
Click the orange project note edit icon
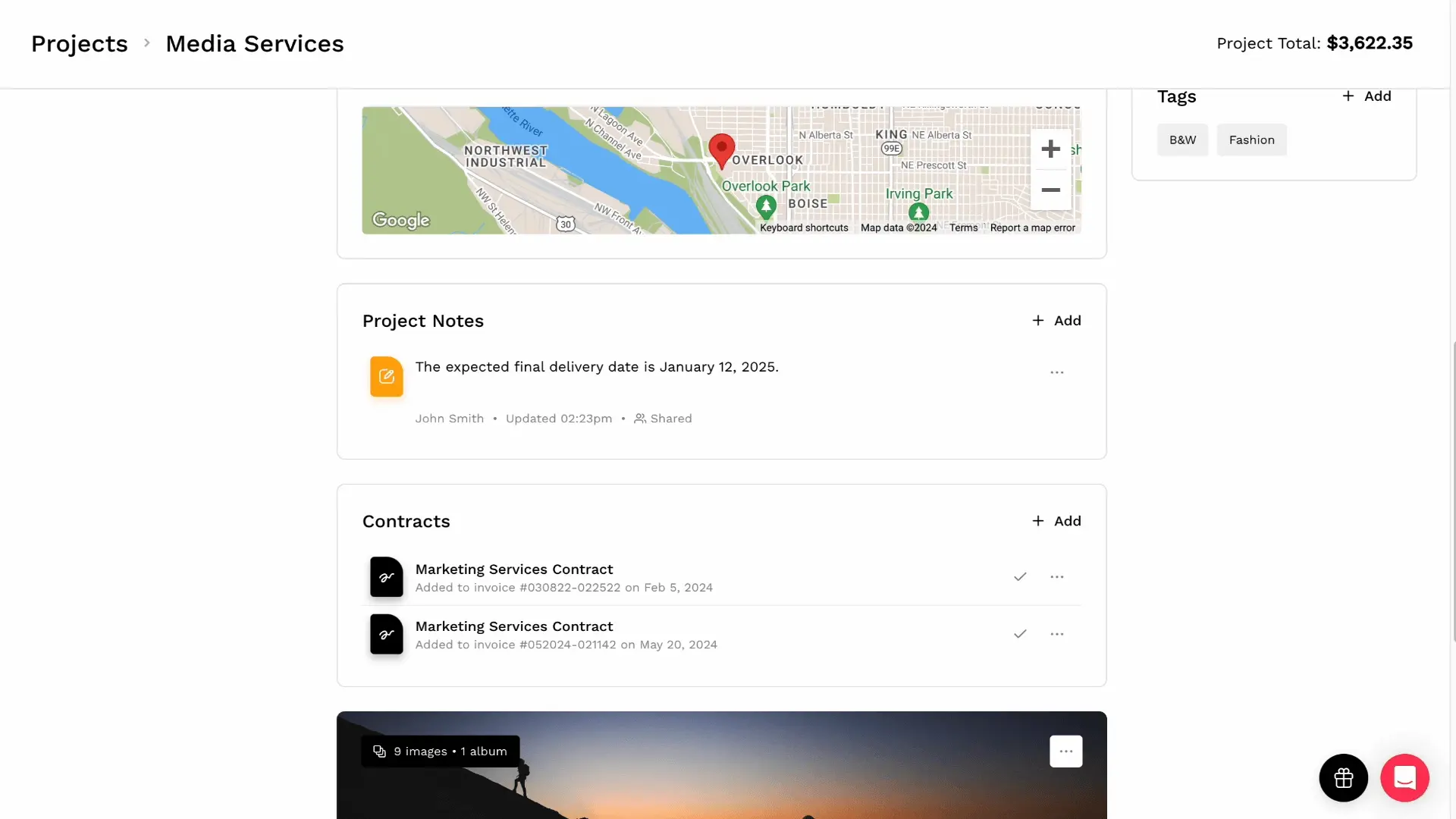point(386,376)
